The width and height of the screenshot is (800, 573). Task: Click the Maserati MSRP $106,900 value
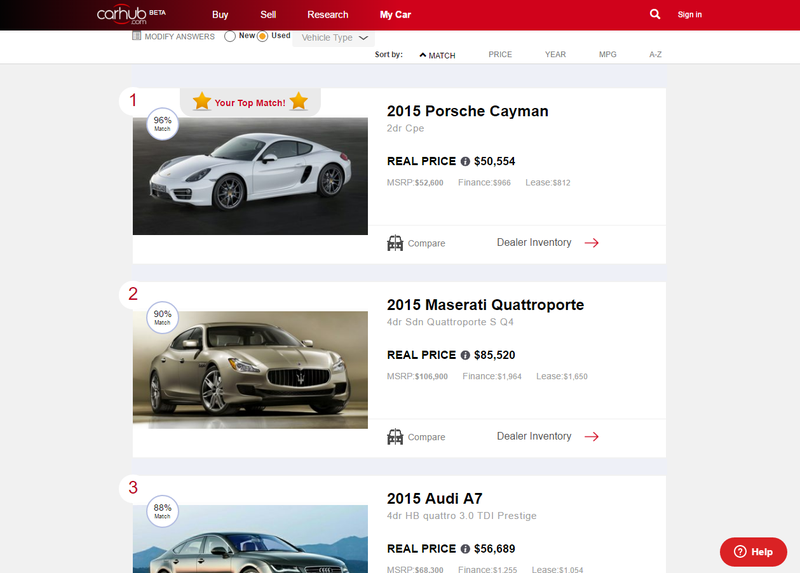pos(431,377)
